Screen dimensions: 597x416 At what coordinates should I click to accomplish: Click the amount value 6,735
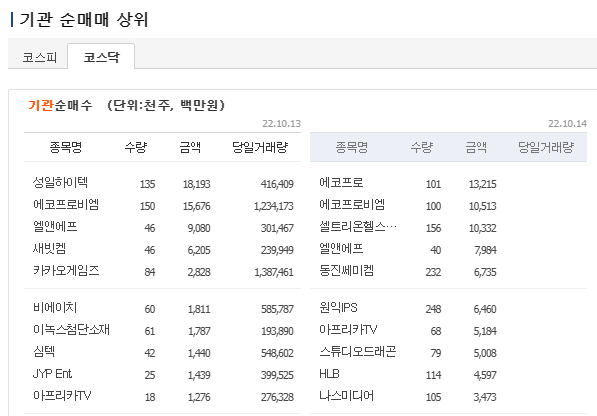click(x=485, y=273)
